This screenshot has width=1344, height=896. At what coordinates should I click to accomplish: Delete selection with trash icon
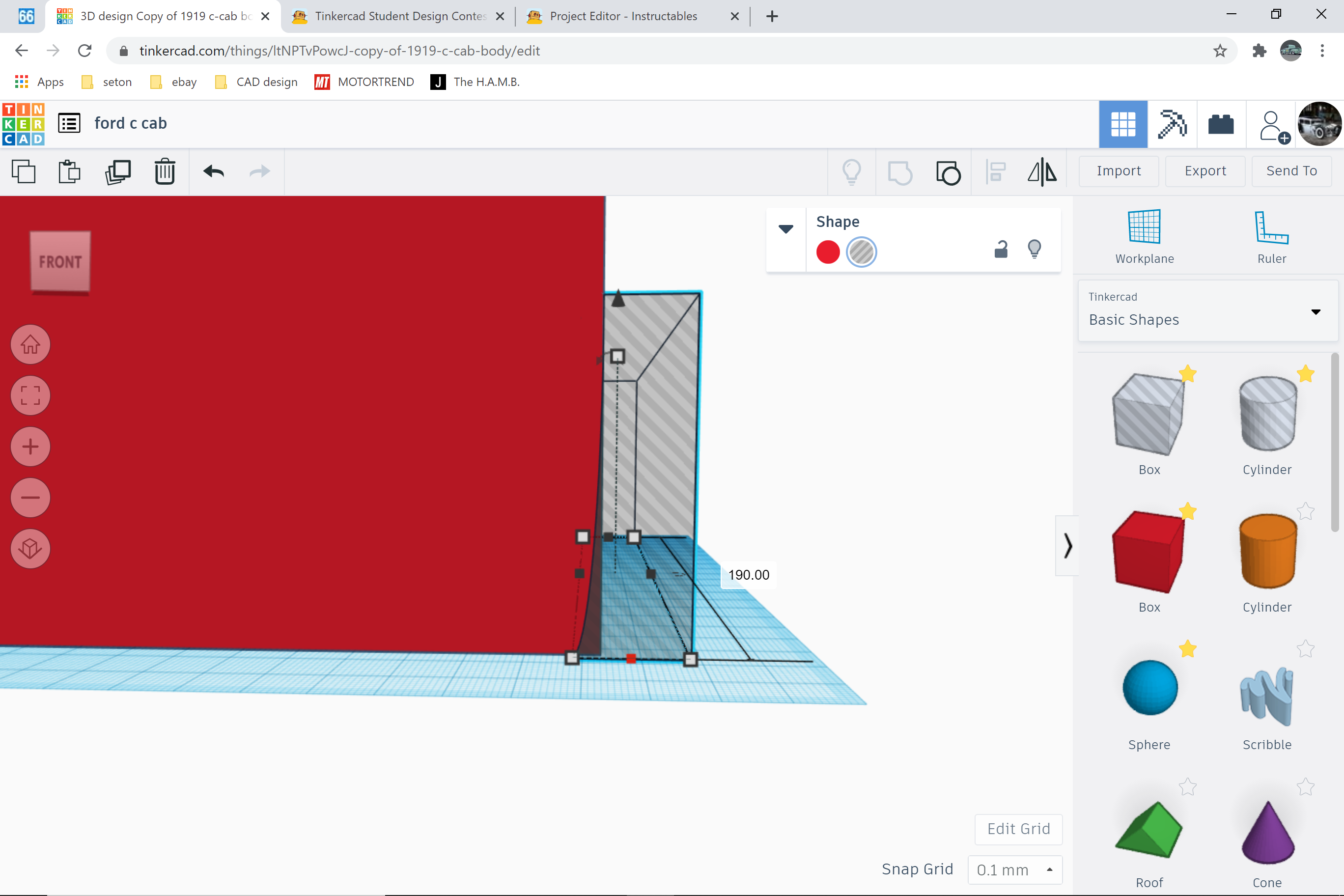coord(165,171)
